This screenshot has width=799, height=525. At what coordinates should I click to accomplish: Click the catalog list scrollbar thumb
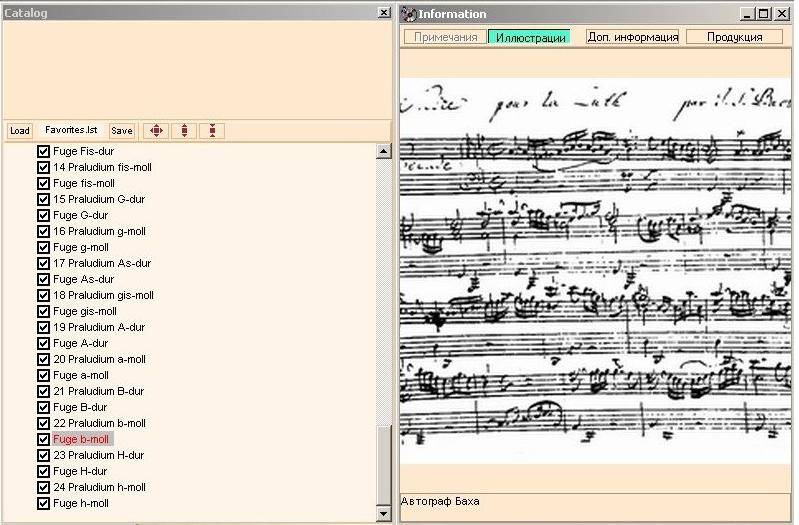[x=383, y=463]
